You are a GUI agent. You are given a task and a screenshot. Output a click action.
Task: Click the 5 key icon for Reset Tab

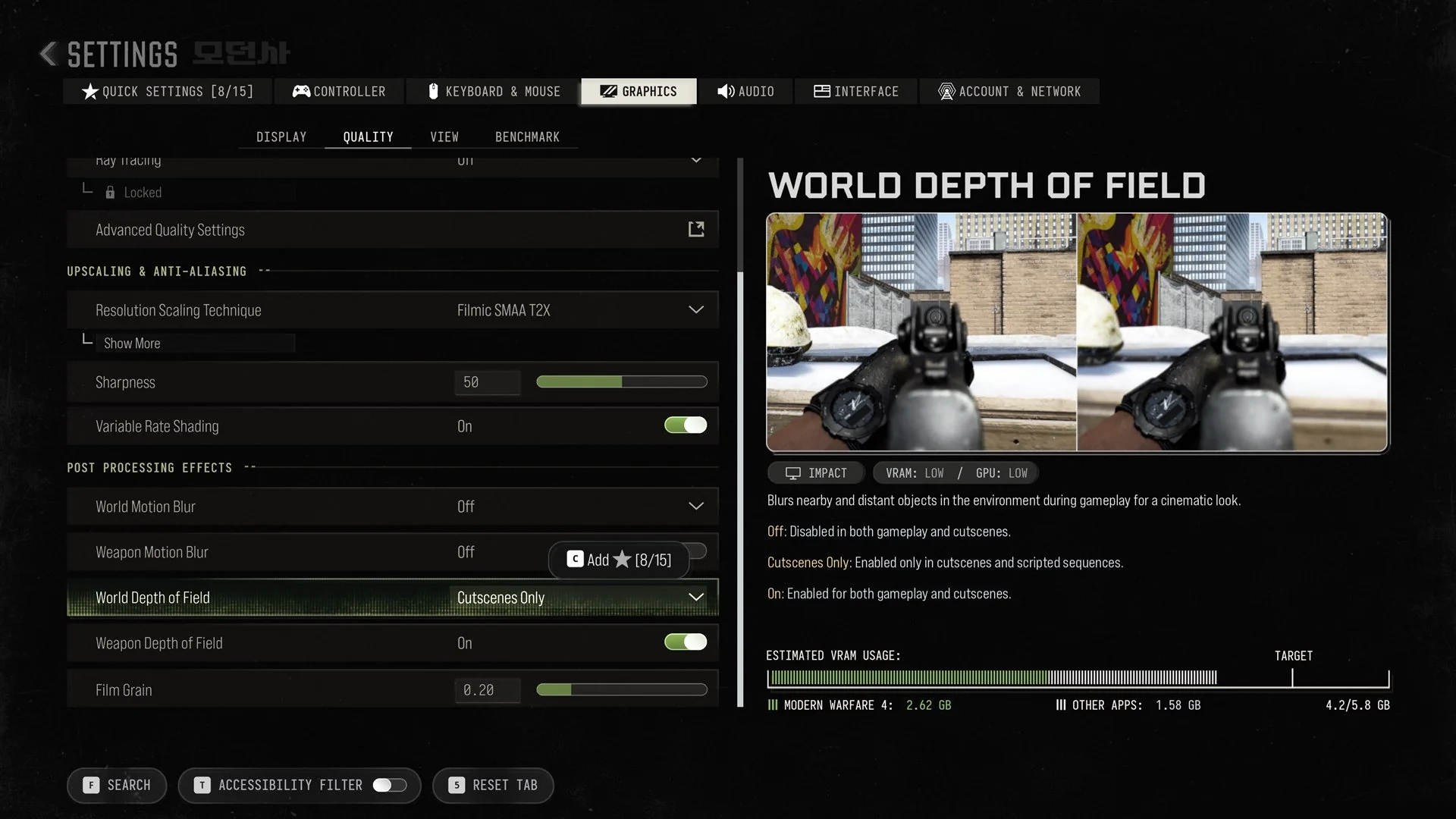(x=456, y=785)
